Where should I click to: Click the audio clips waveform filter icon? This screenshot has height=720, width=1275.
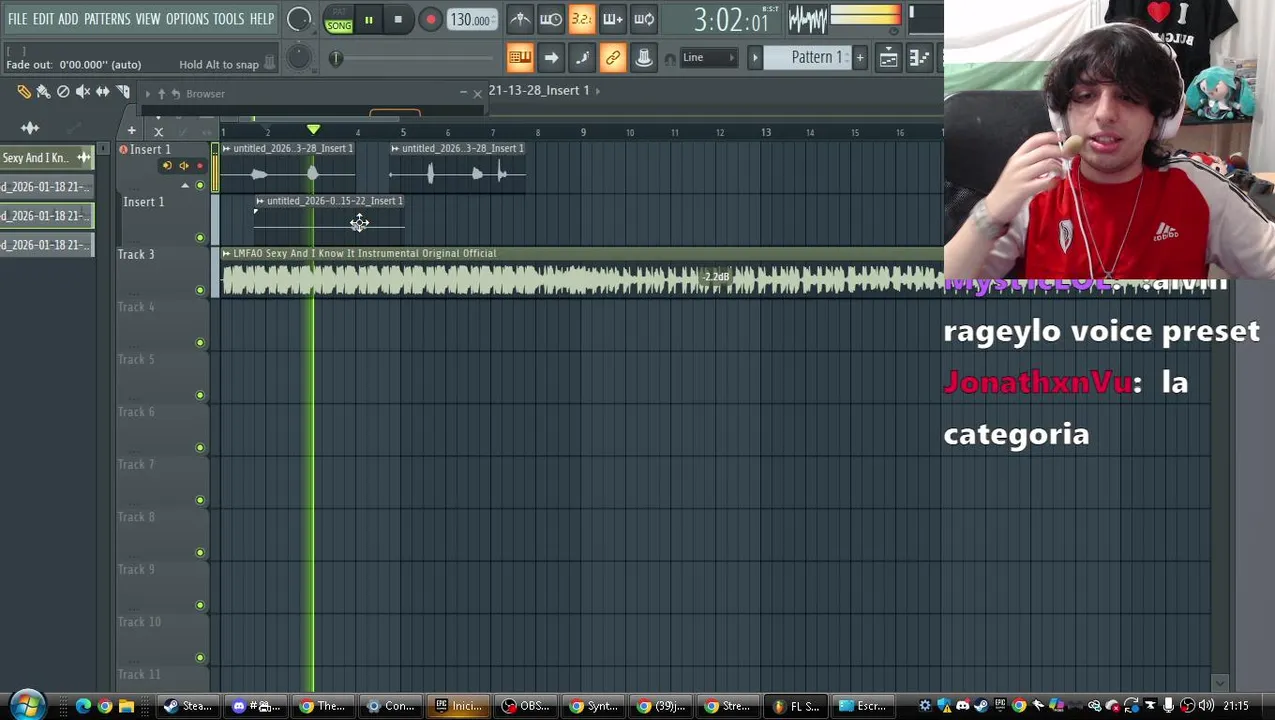tap(29, 128)
